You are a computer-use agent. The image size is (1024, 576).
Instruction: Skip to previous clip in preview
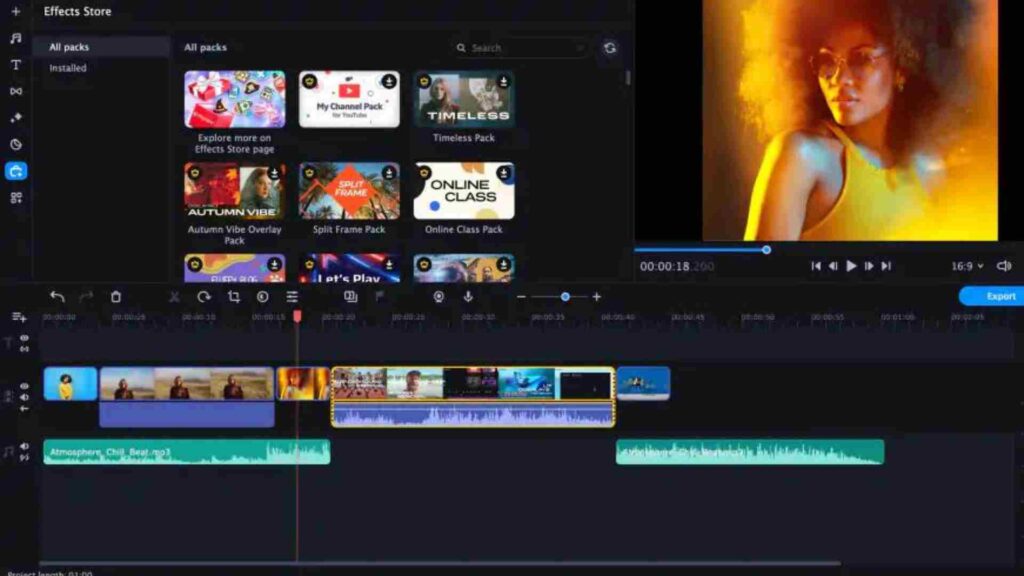[x=816, y=266]
